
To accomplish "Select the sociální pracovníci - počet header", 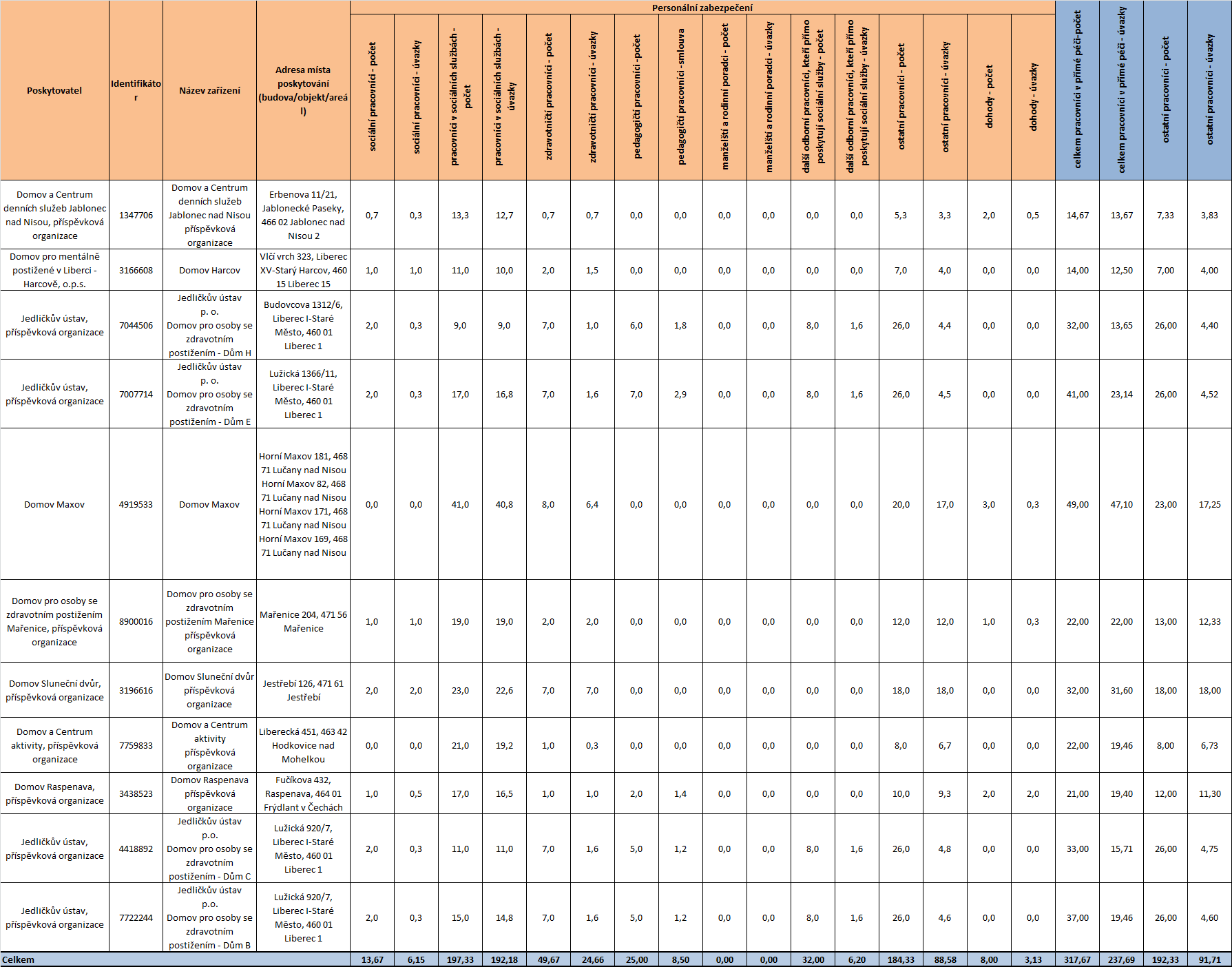I will (x=372, y=97).
